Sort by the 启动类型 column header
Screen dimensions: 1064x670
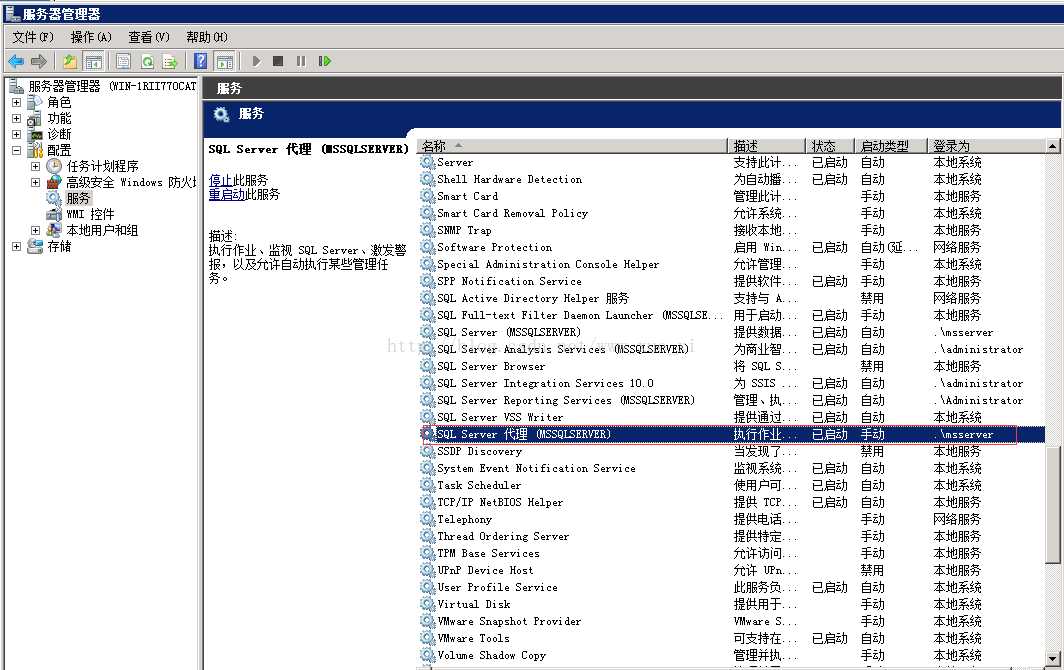click(x=890, y=146)
